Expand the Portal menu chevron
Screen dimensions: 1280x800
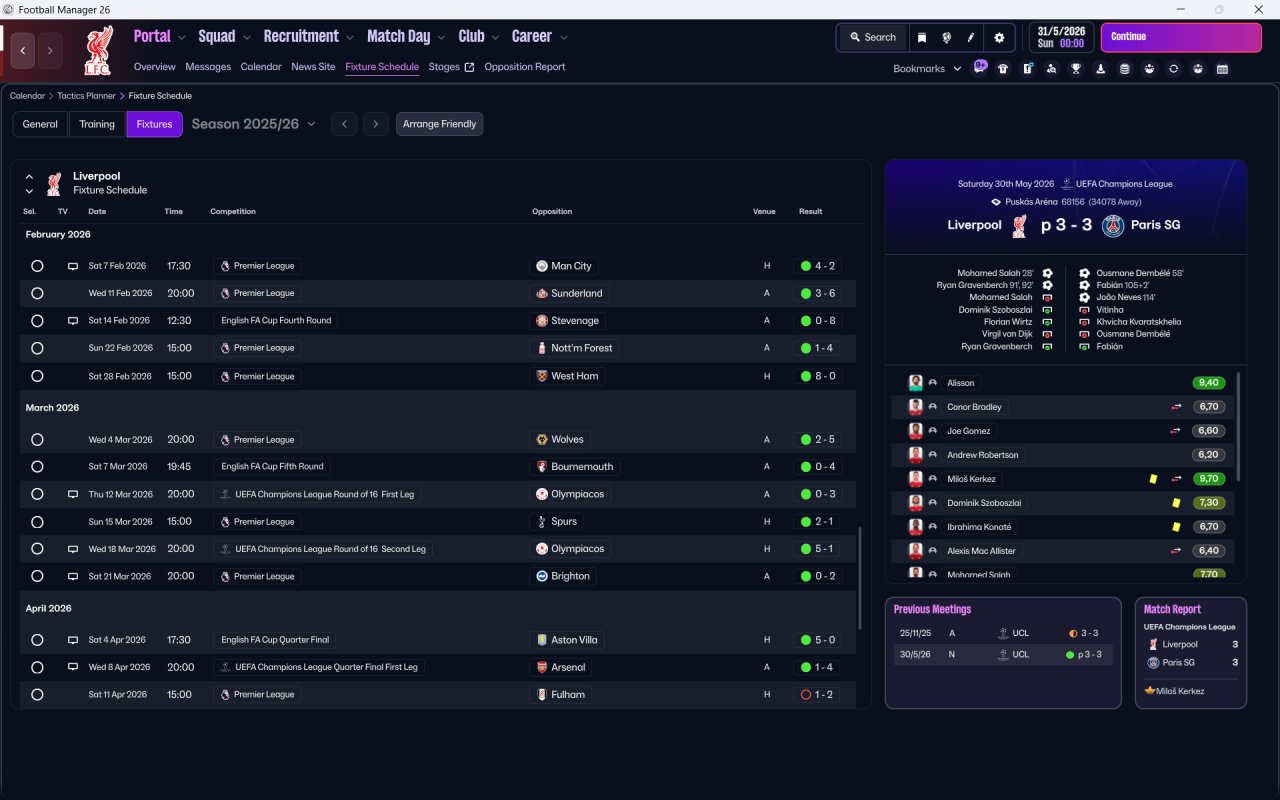pyautogui.click(x=181, y=37)
